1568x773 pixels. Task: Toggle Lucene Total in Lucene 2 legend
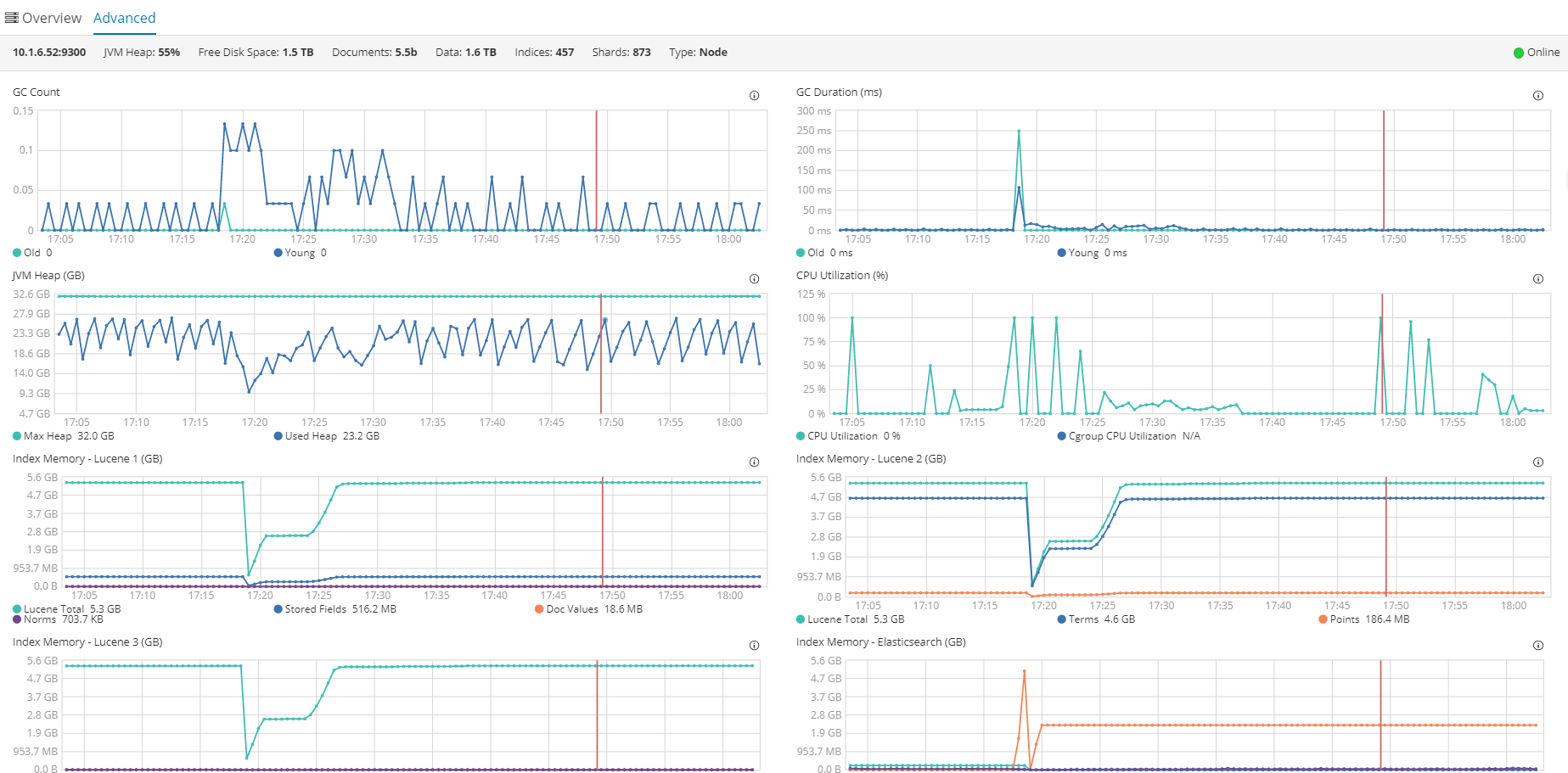click(851, 619)
